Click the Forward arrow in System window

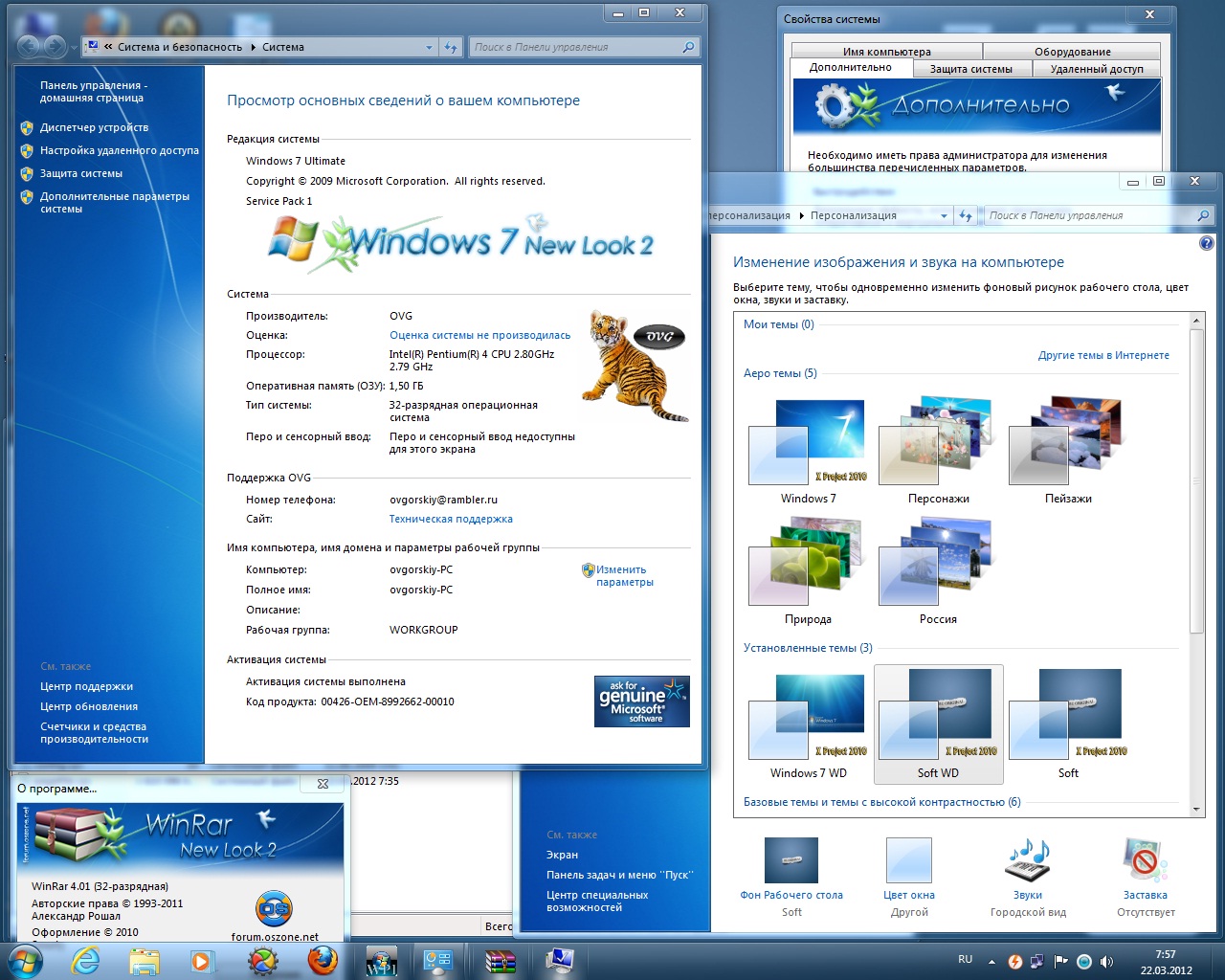(55, 46)
